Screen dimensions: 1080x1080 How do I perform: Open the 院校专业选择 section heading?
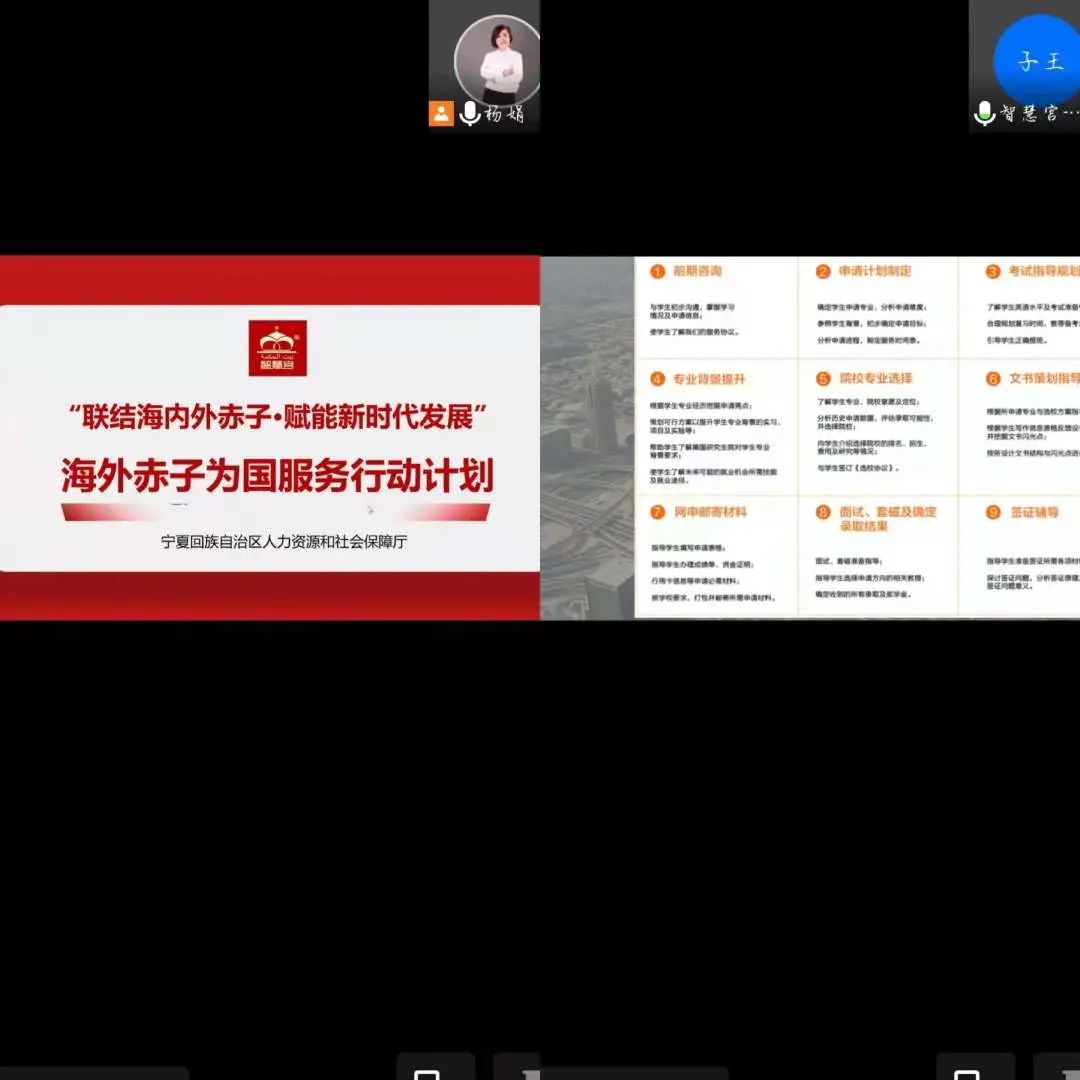pos(876,379)
